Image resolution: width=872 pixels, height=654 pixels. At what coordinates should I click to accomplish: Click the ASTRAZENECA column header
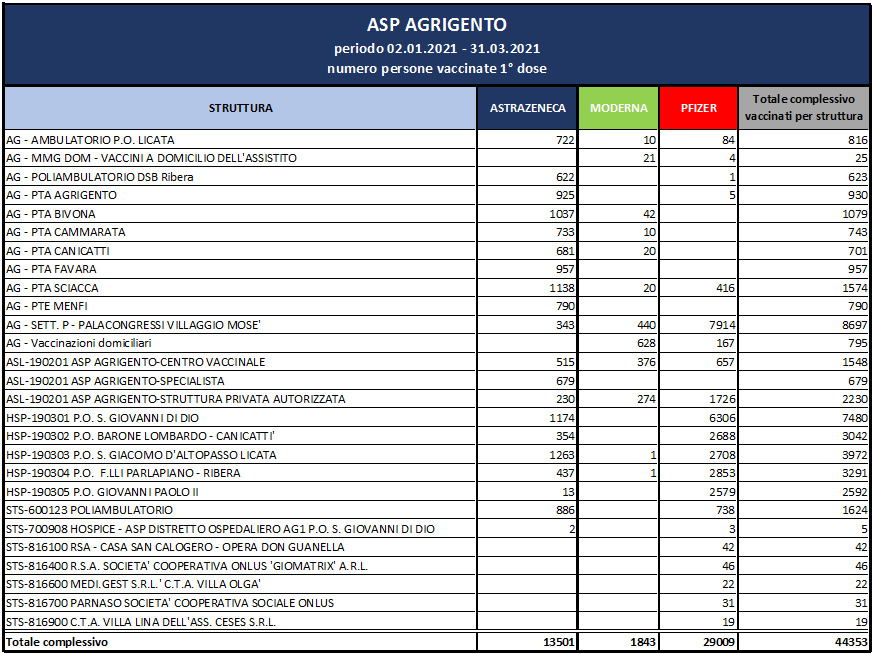tap(527, 108)
